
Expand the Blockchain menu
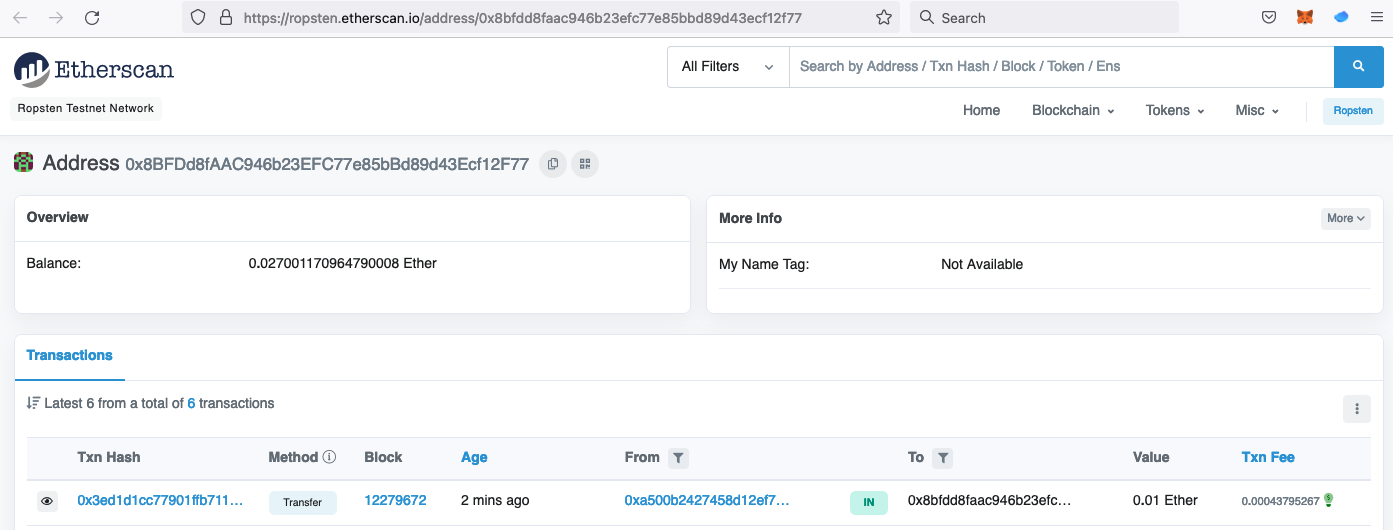[x=1073, y=110]
